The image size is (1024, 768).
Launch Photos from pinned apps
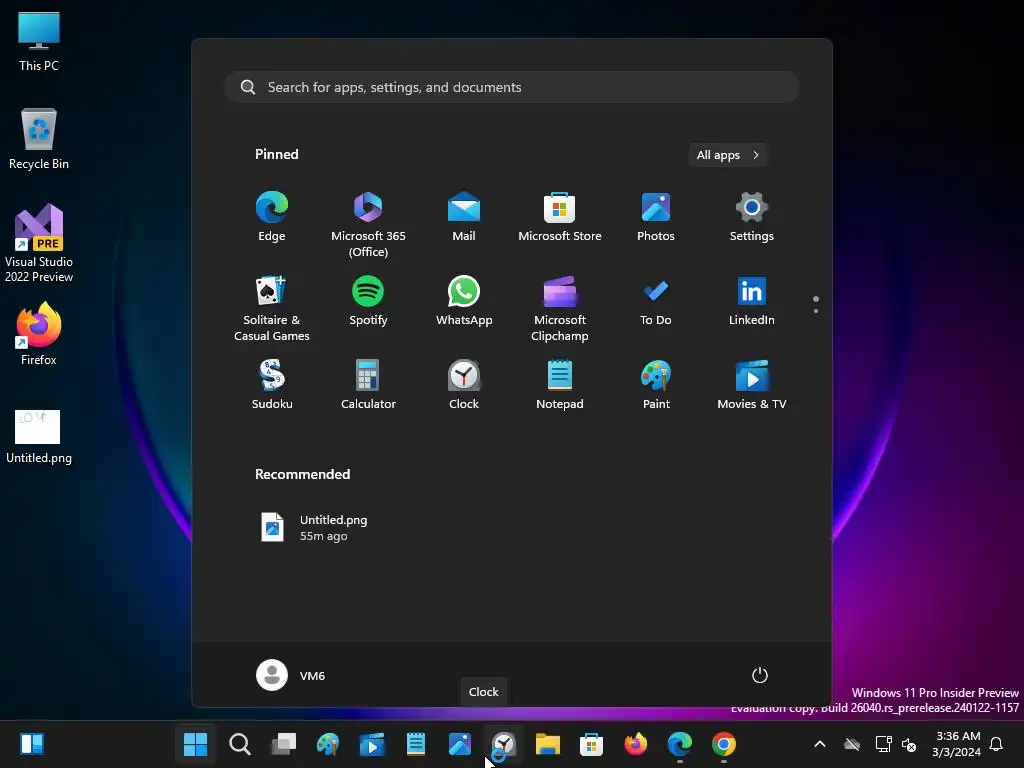pyautogui.click(x=656, y=217)
